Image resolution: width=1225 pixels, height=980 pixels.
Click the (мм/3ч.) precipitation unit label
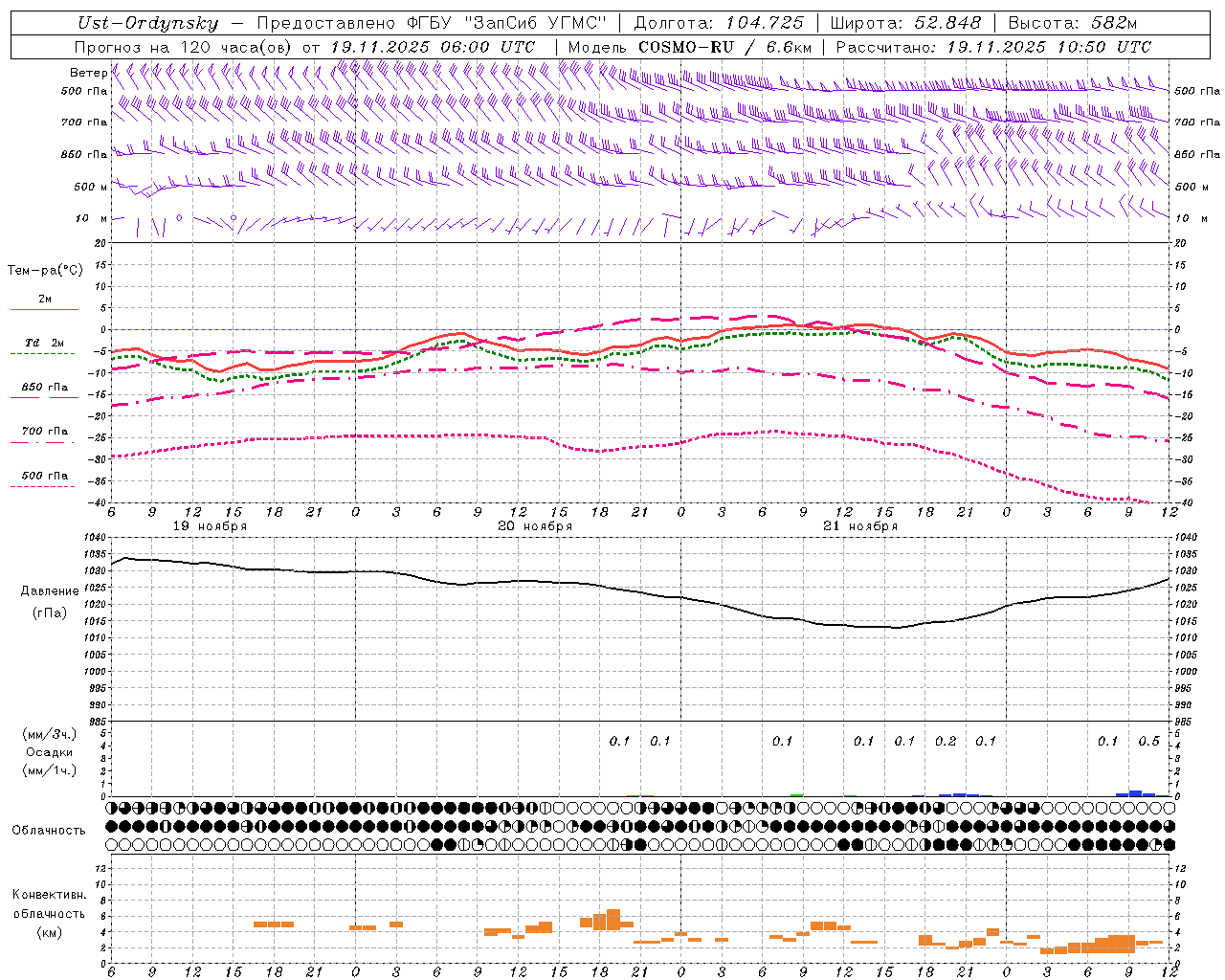pyautogui.click(x=50, y=734)
